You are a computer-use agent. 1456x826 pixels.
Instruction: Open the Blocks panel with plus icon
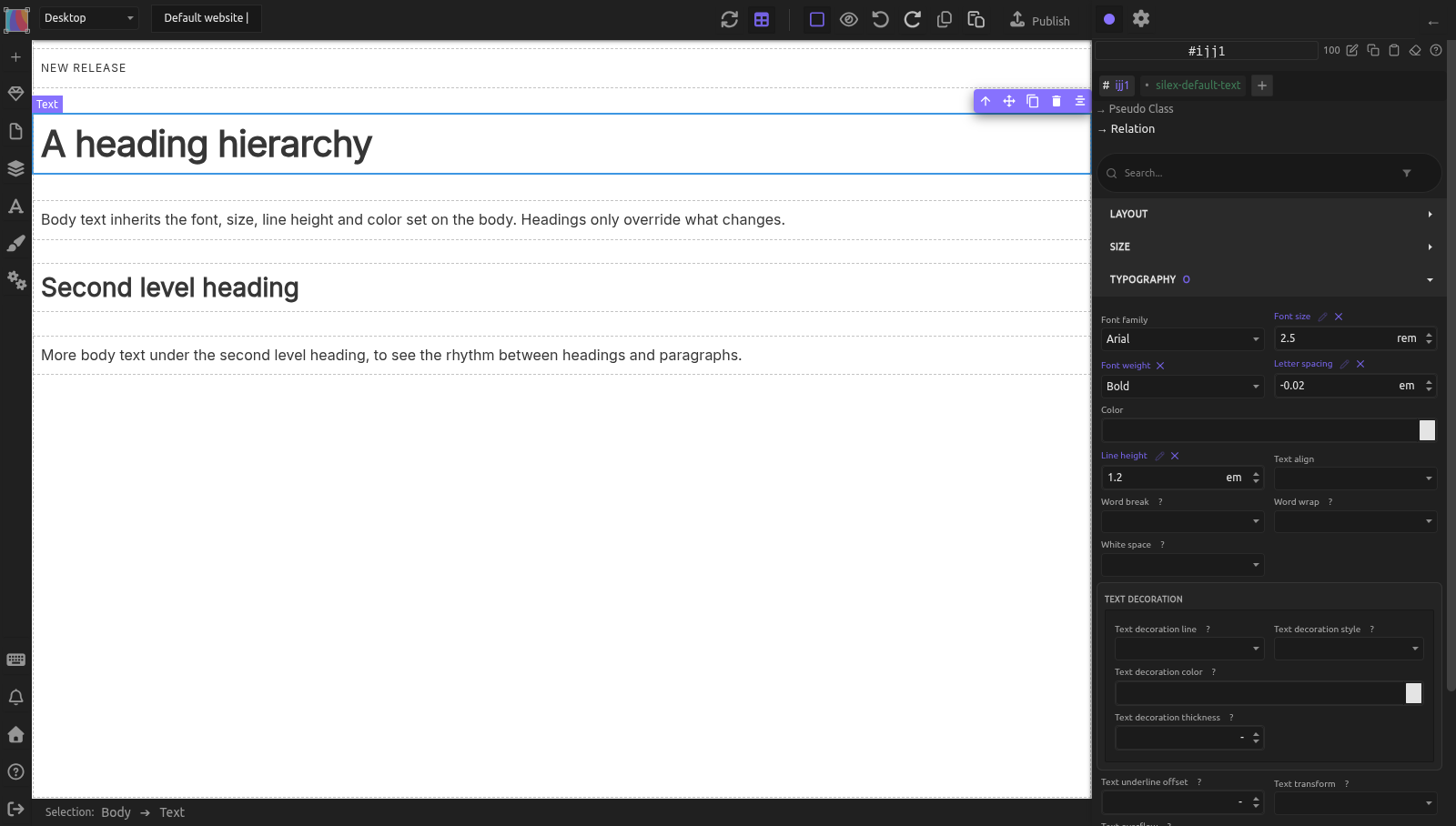(15, 57)
